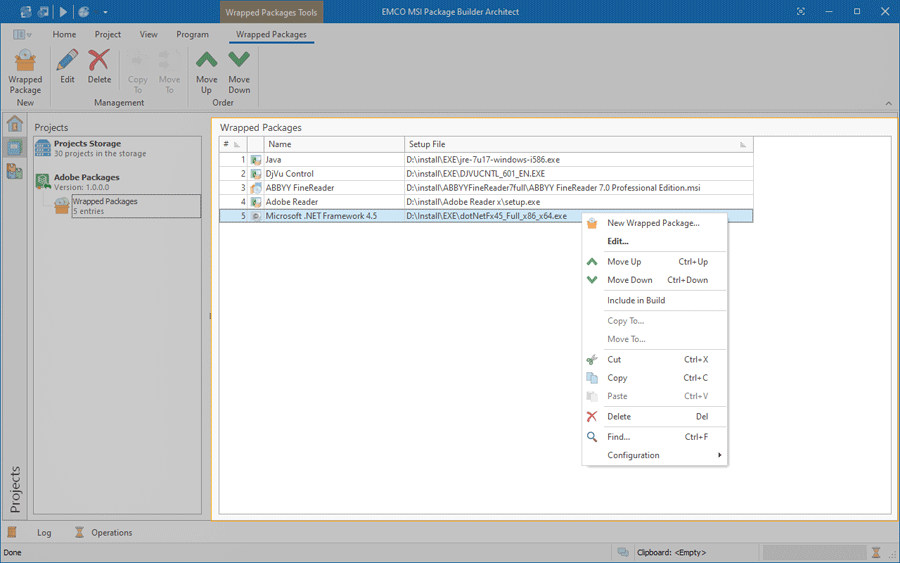This screenshot has width=900, height=563.
Task: Switch to Wrapped Packages ribbon tab
Action: point(271,34)
